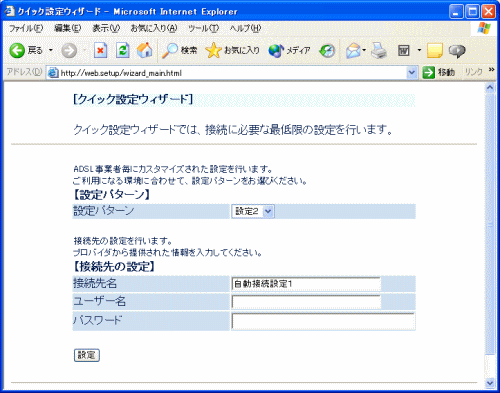Viewport: 500px width, 393px height.
Task: Click the Mail envelope icon
Action: click(353, 51)
